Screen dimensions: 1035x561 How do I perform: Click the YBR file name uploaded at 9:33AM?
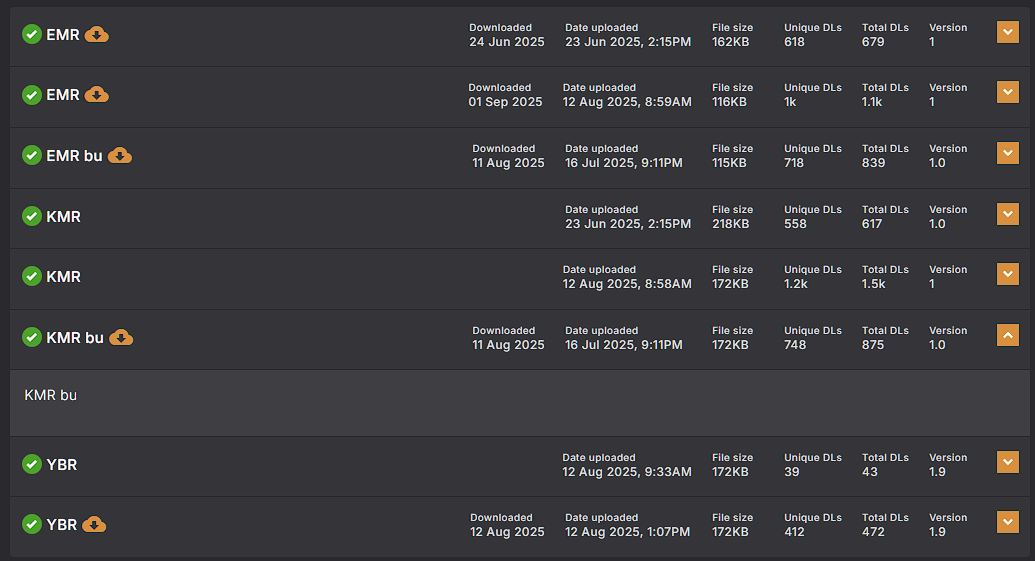pyautogui.click(x=61, y=464)
